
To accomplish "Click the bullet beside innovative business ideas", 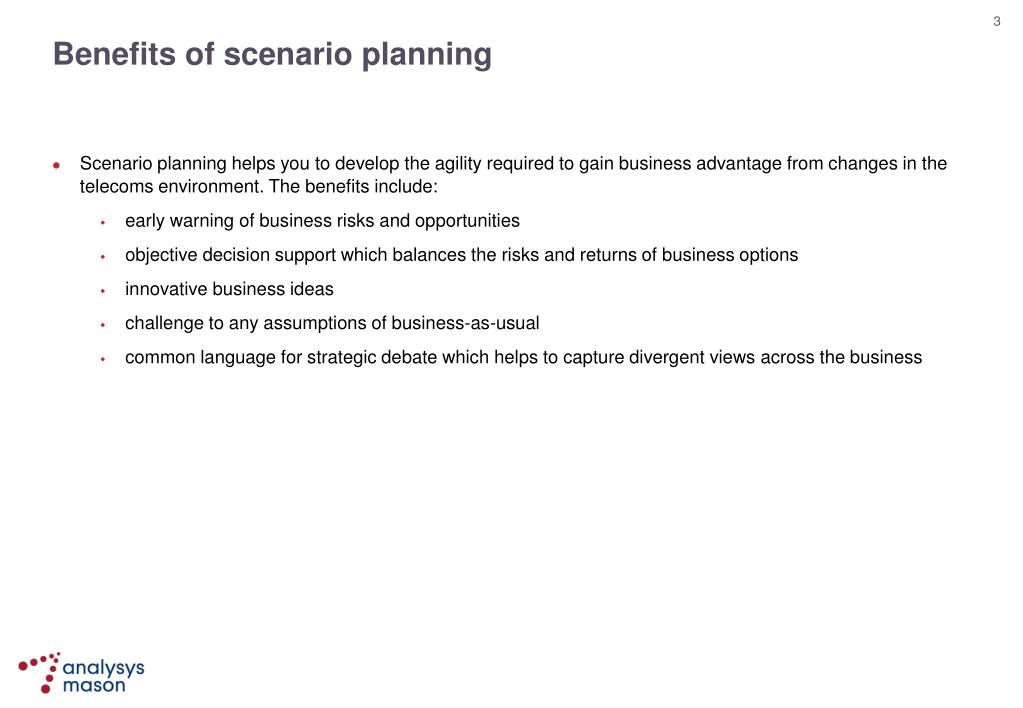I will point(103,291).
